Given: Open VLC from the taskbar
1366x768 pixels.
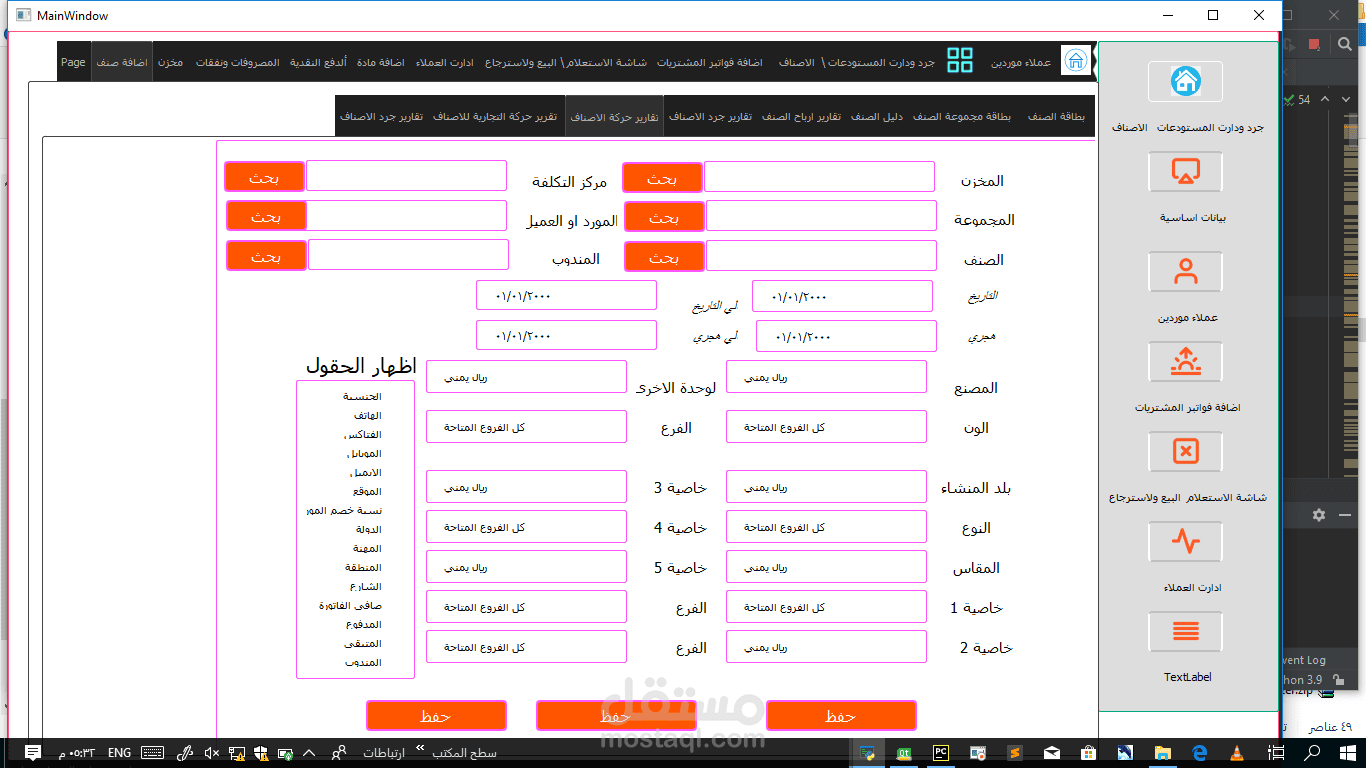Looking at the screenshot, I should click(1235, 753).
